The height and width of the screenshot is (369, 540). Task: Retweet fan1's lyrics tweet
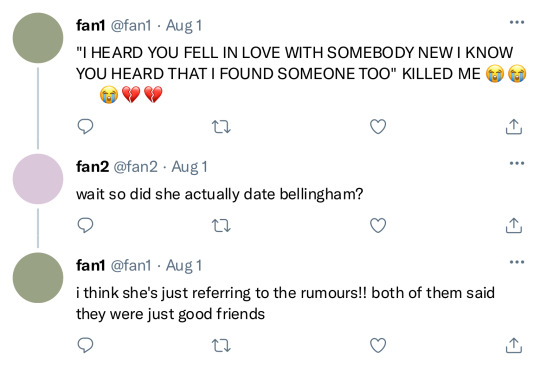(x=221, y=127)
